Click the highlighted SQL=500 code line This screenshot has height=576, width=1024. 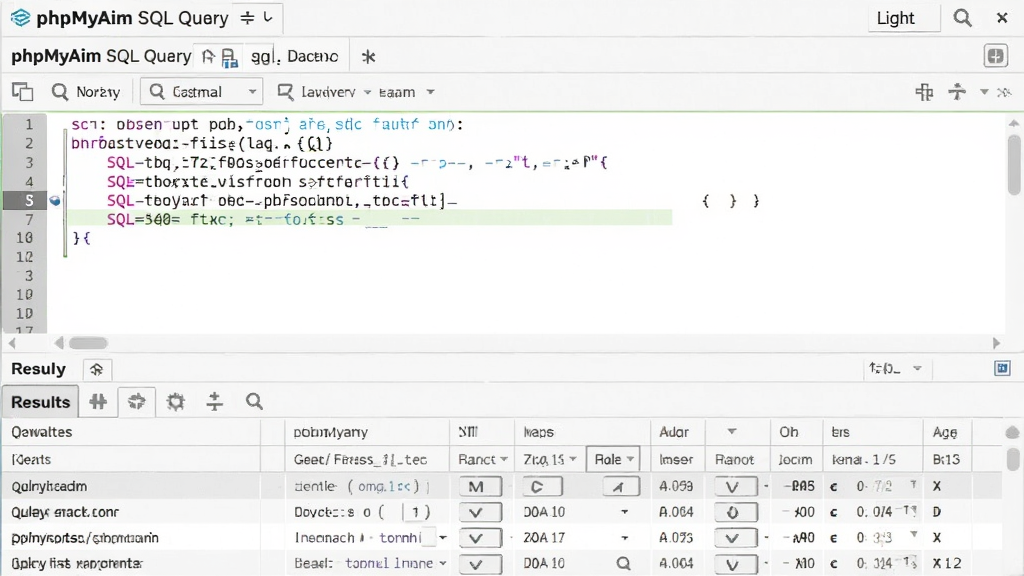pyautogui.click(x=370, y=219)
